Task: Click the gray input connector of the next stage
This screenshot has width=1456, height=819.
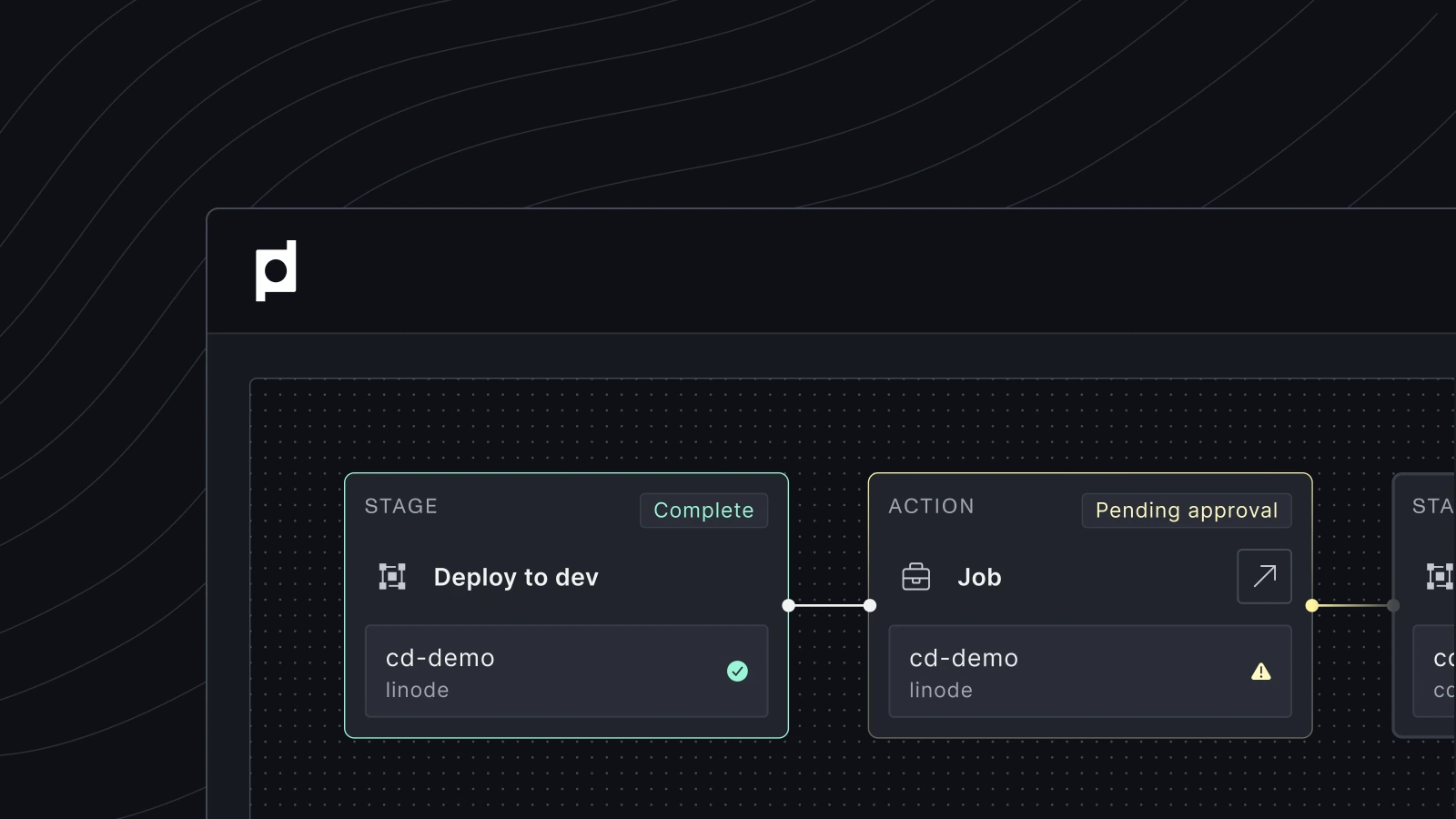Action: 1393,605
